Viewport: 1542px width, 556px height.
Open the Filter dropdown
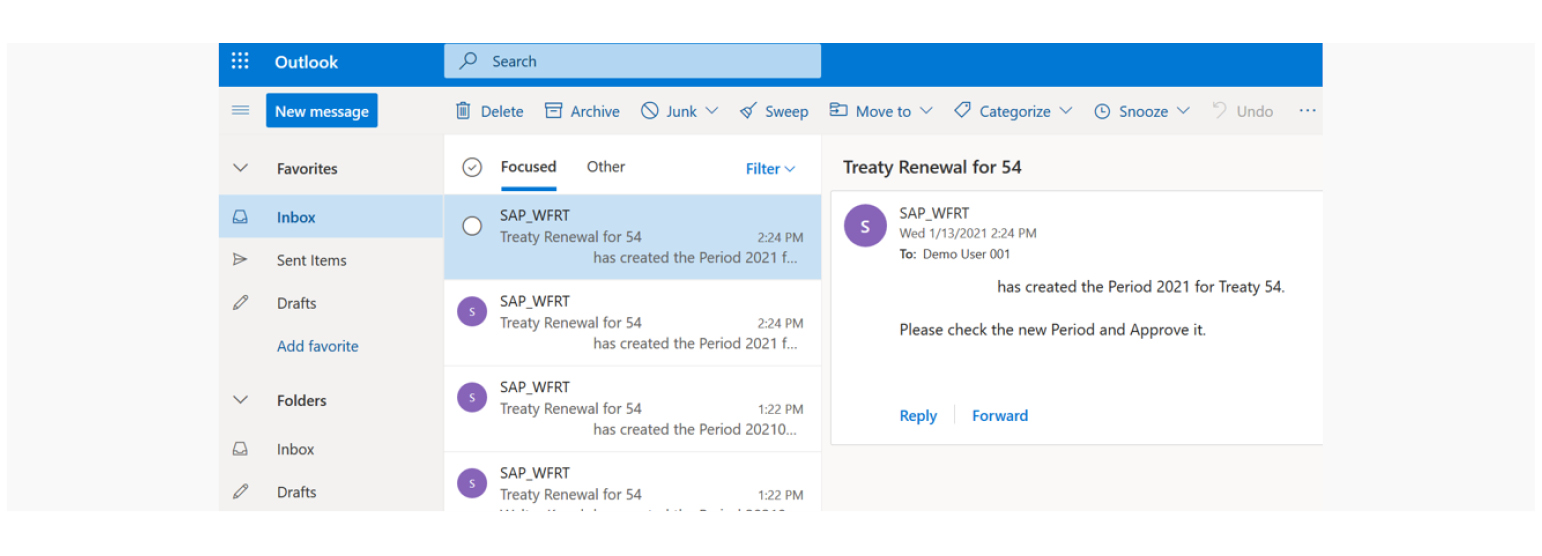[x=770, y=169]
